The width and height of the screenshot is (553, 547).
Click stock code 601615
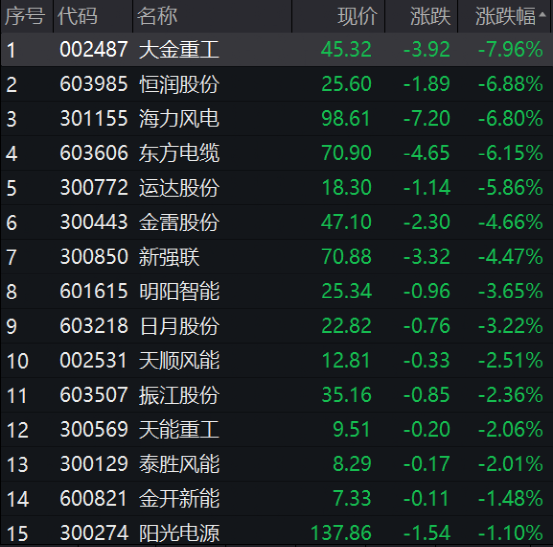pos(93,291)
